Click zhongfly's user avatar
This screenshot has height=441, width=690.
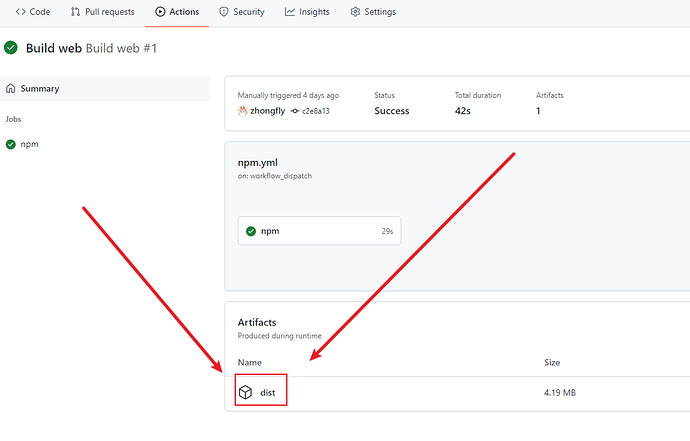point(242,111)
